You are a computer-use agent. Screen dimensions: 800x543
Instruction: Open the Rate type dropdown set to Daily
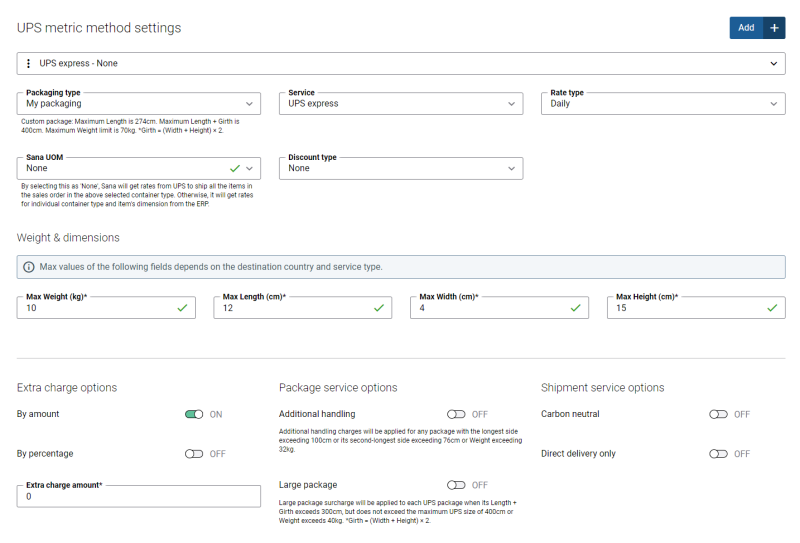663,104
